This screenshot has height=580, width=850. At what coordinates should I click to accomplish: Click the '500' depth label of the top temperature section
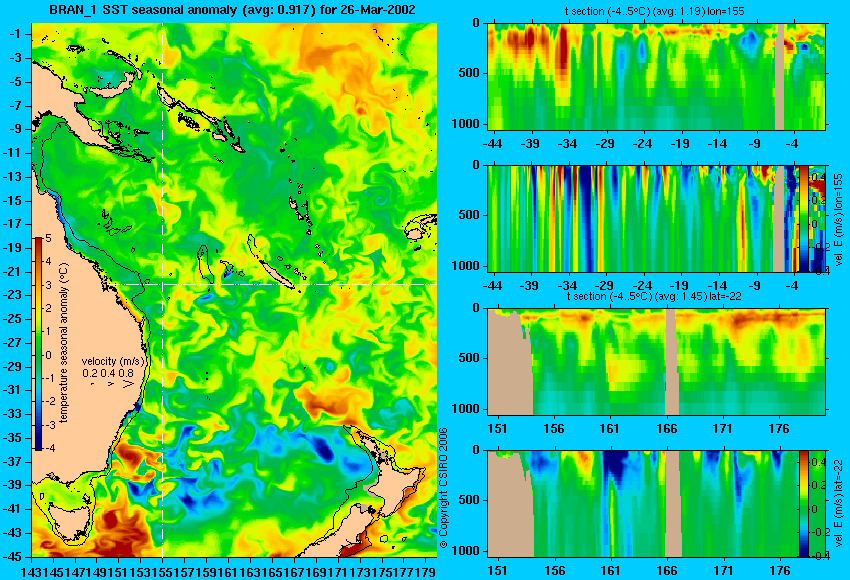(469, 73)
